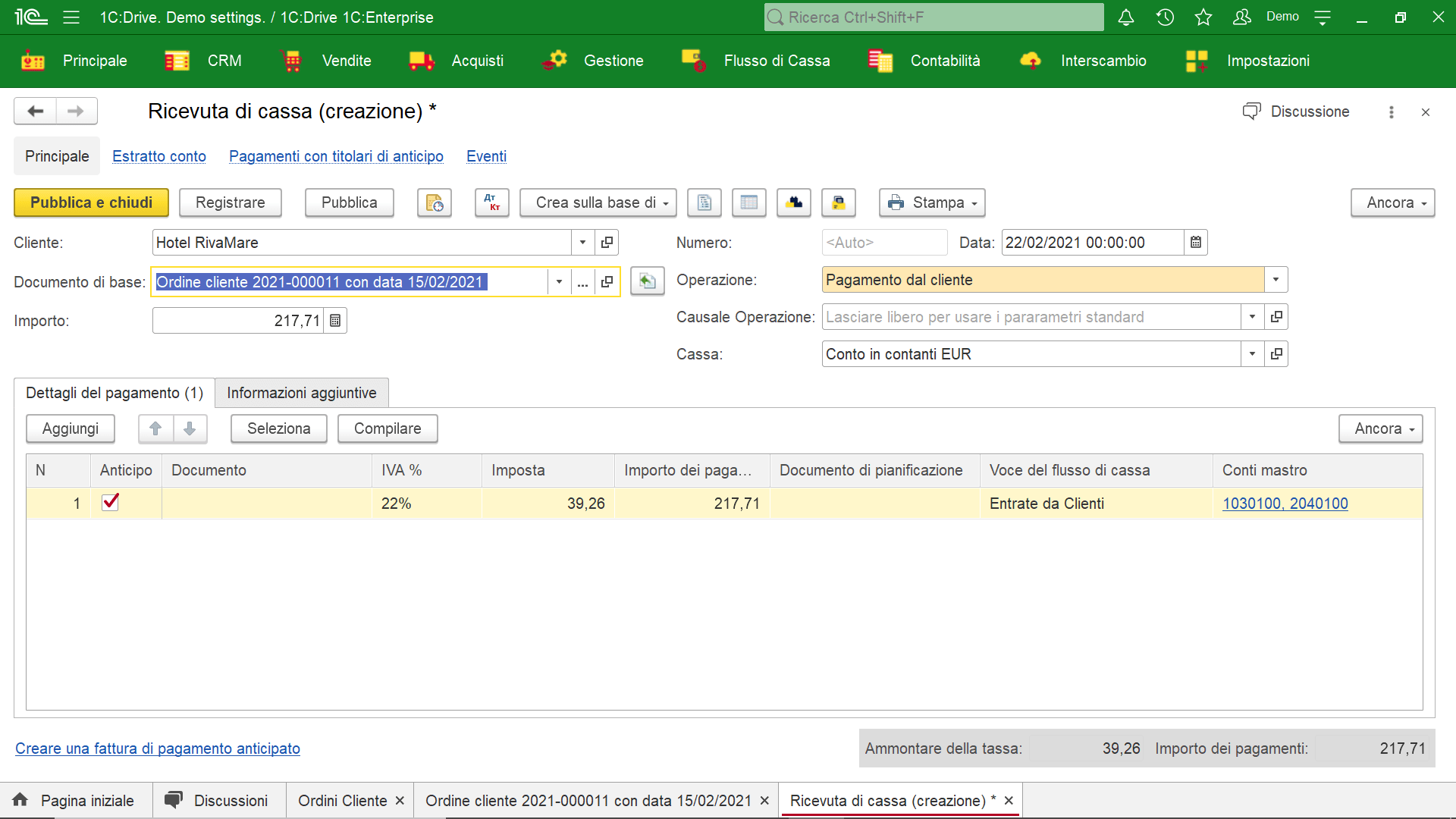Screen dimensions: 1456x819
Task: Click Compilare button
Action: 388,428
